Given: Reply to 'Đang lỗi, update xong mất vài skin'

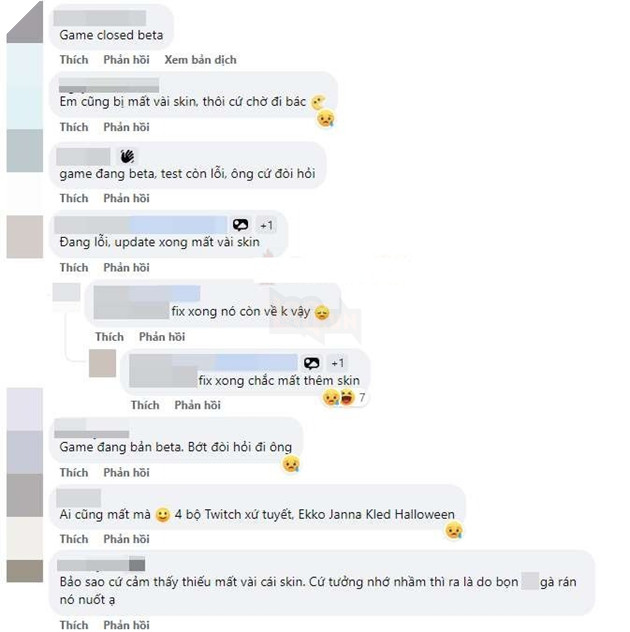Looking at the screenshot, I should (127, 267).
